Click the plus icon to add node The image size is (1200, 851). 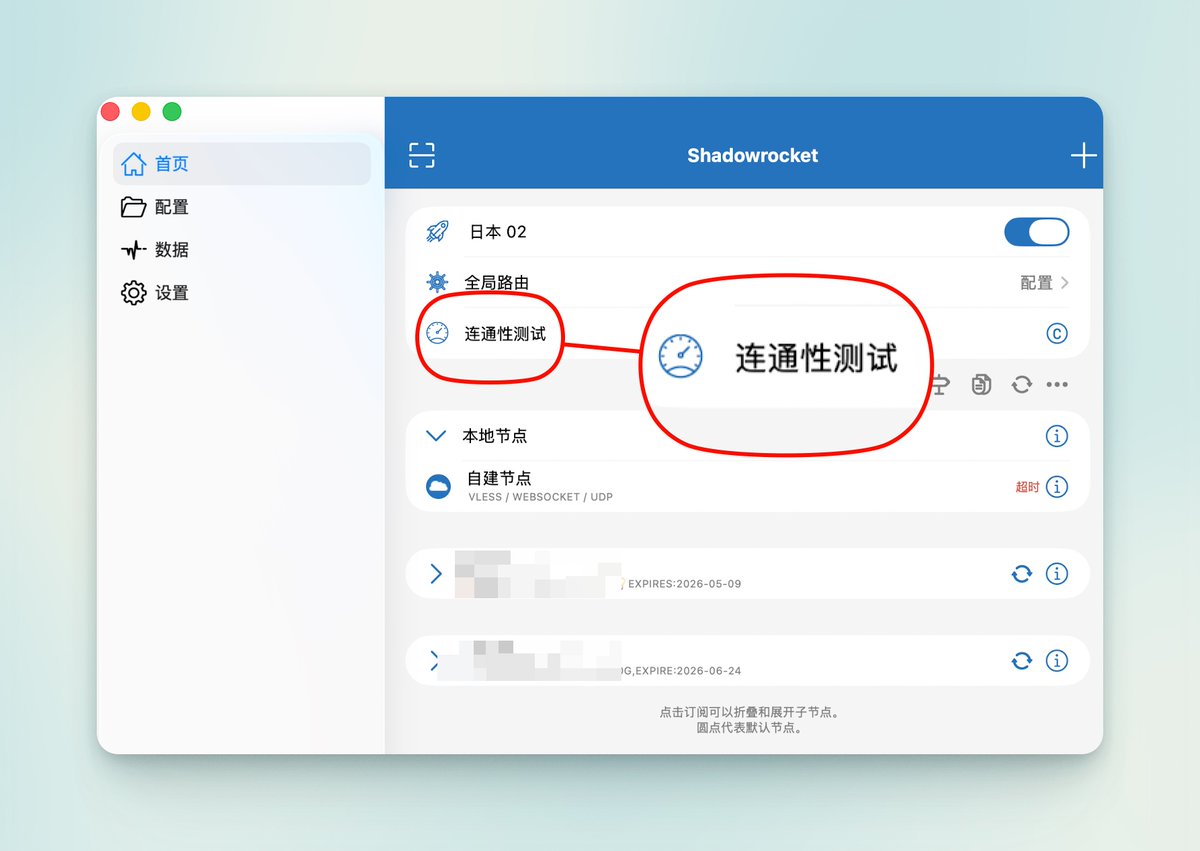(1083, 155)
